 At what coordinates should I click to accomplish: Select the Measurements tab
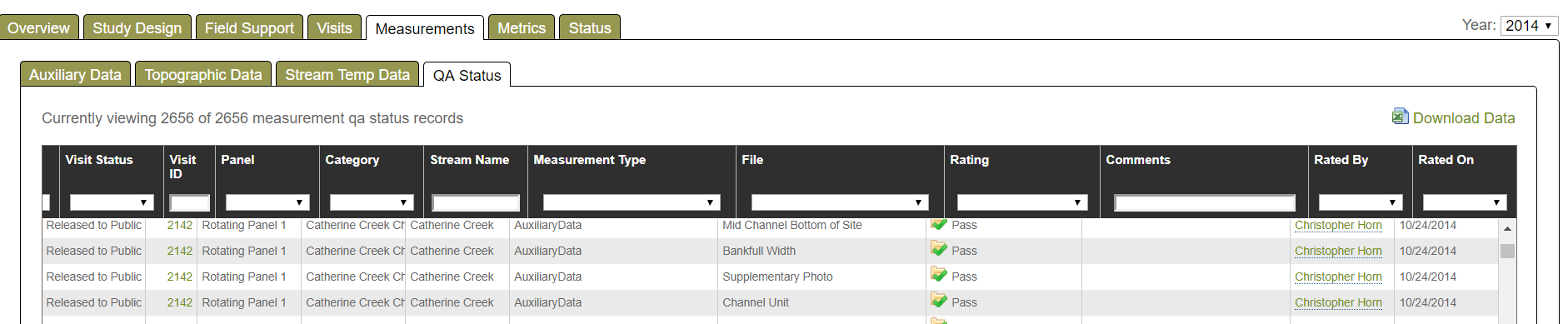pyautogui.click(x=425, y=28)
